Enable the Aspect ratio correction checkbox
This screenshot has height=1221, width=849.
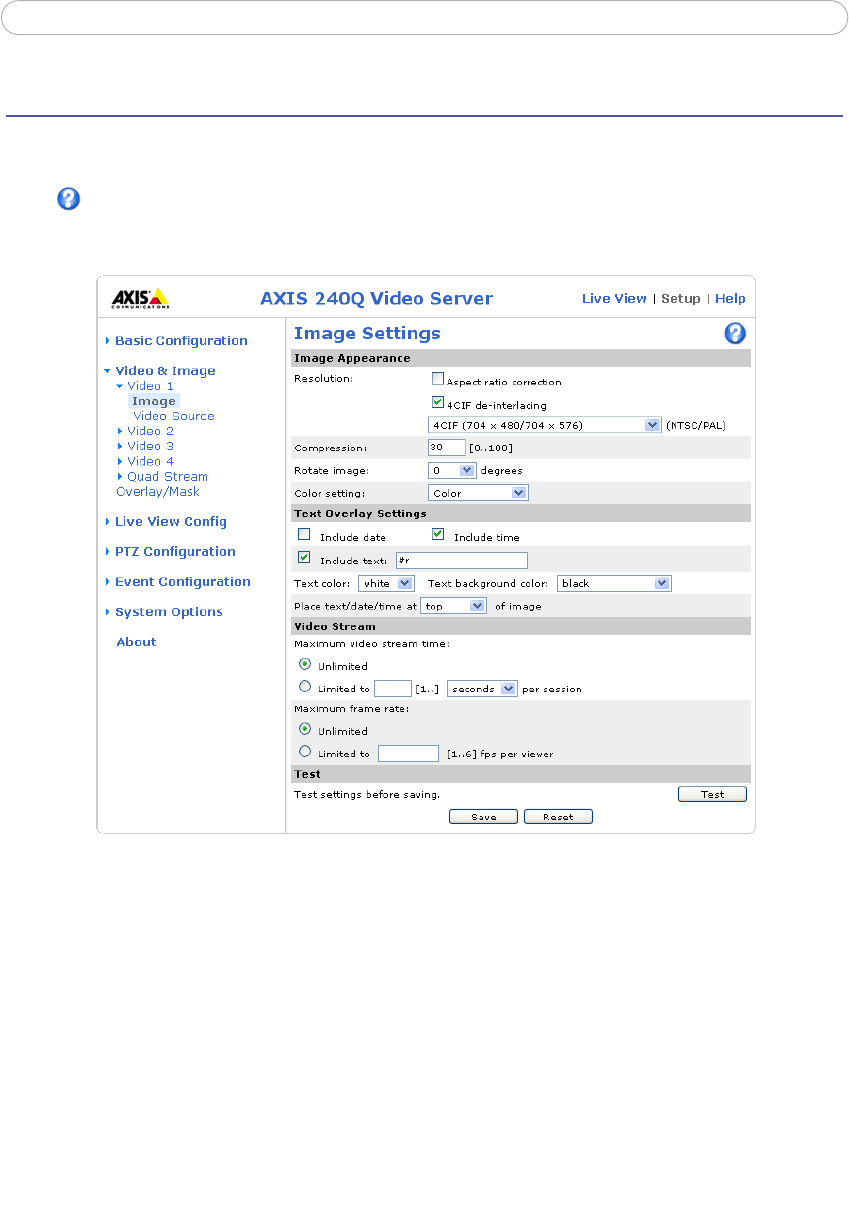pyautogui.click(x=437, y=379)
